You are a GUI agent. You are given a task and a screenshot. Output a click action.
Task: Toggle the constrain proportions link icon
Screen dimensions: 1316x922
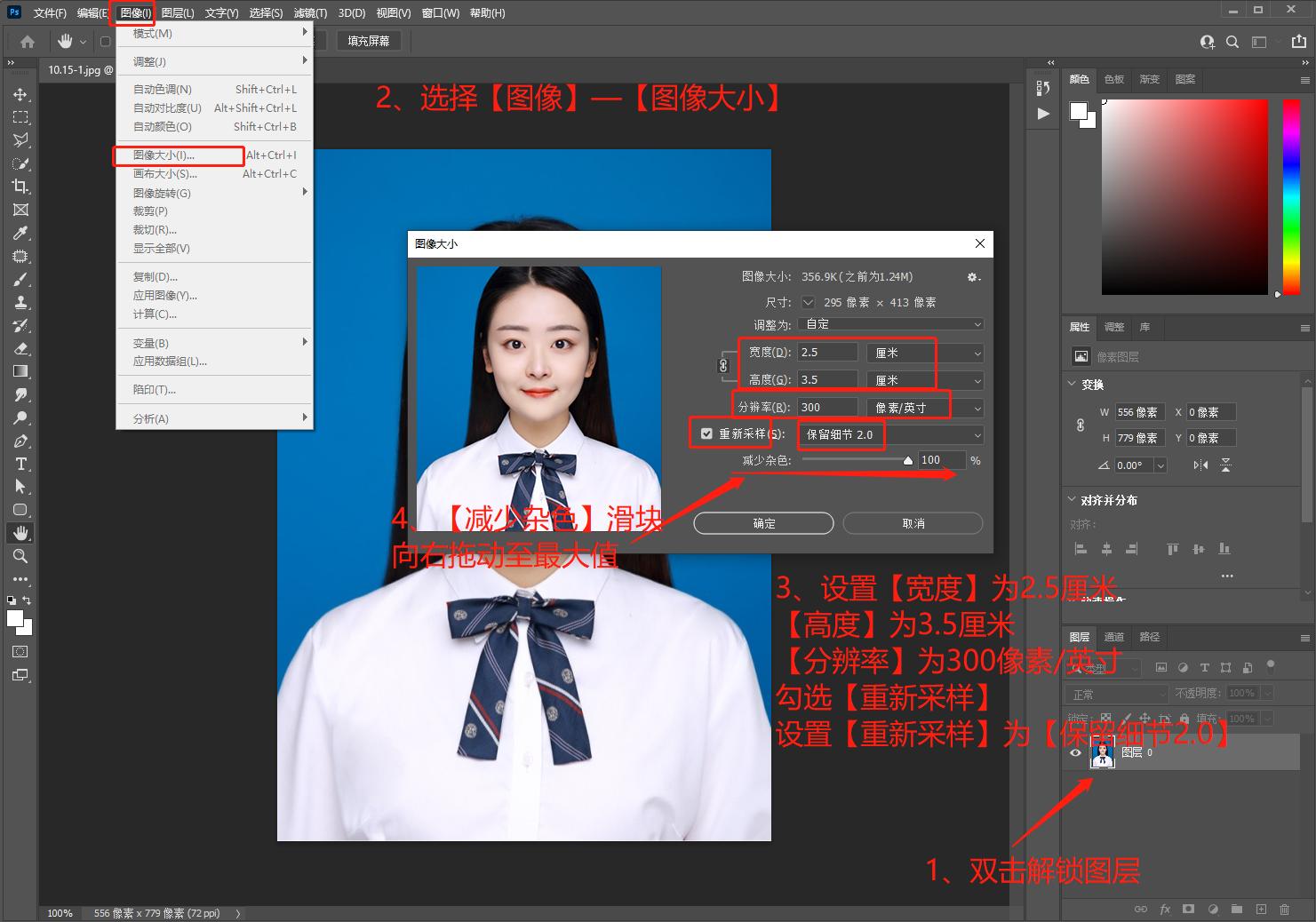(723, 366)
